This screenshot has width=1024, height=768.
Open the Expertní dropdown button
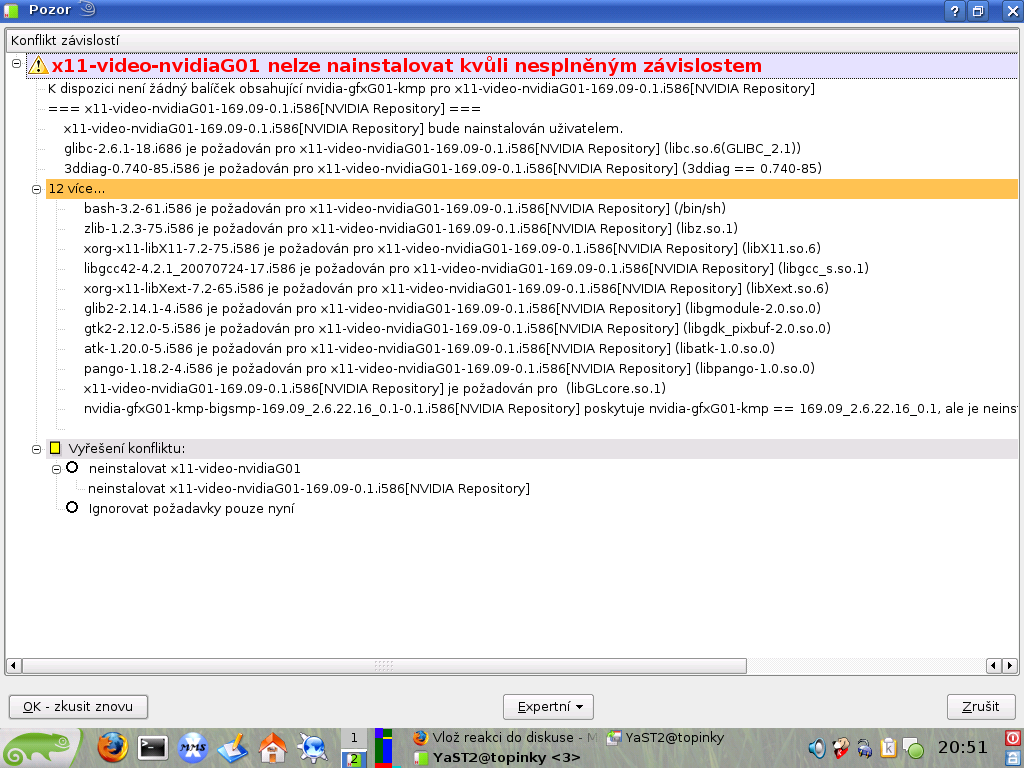coord(548,707)
